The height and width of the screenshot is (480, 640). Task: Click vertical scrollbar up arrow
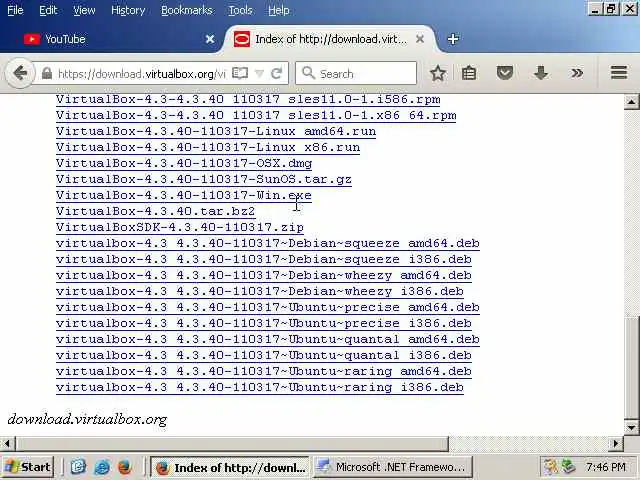tap(631, 101)
